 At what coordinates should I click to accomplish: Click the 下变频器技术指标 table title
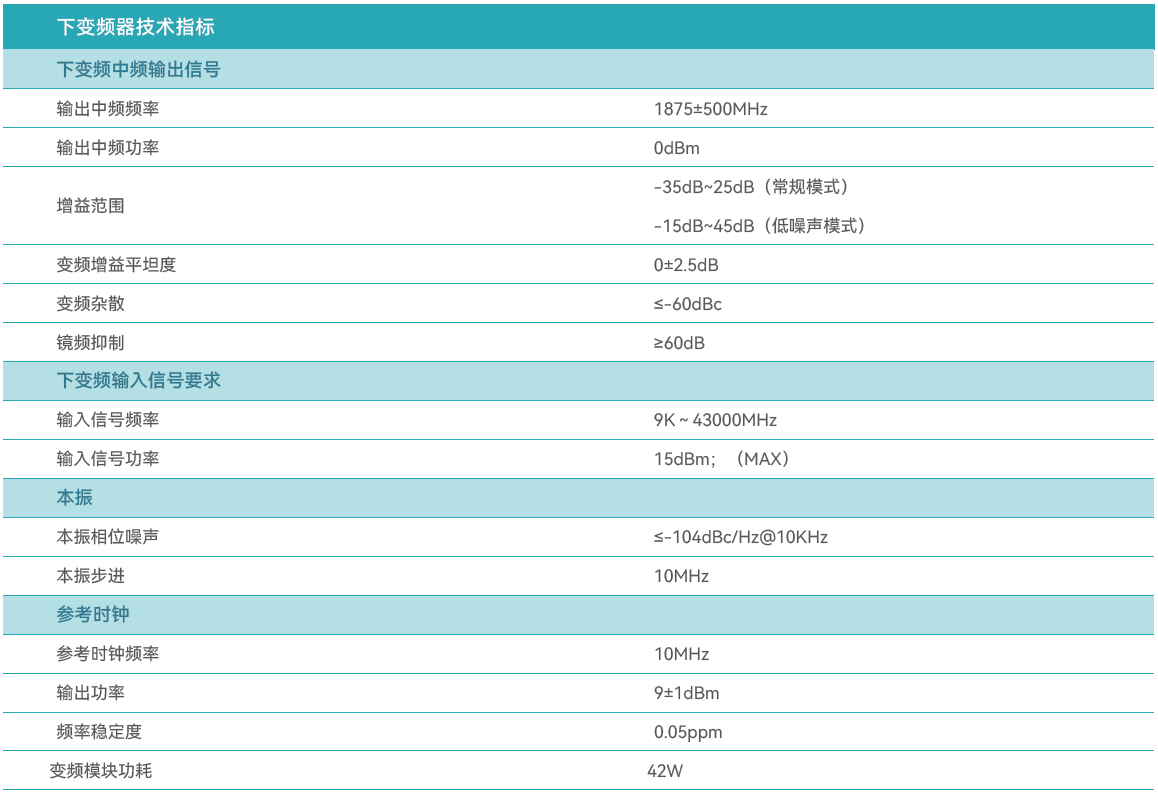[135, 27]
